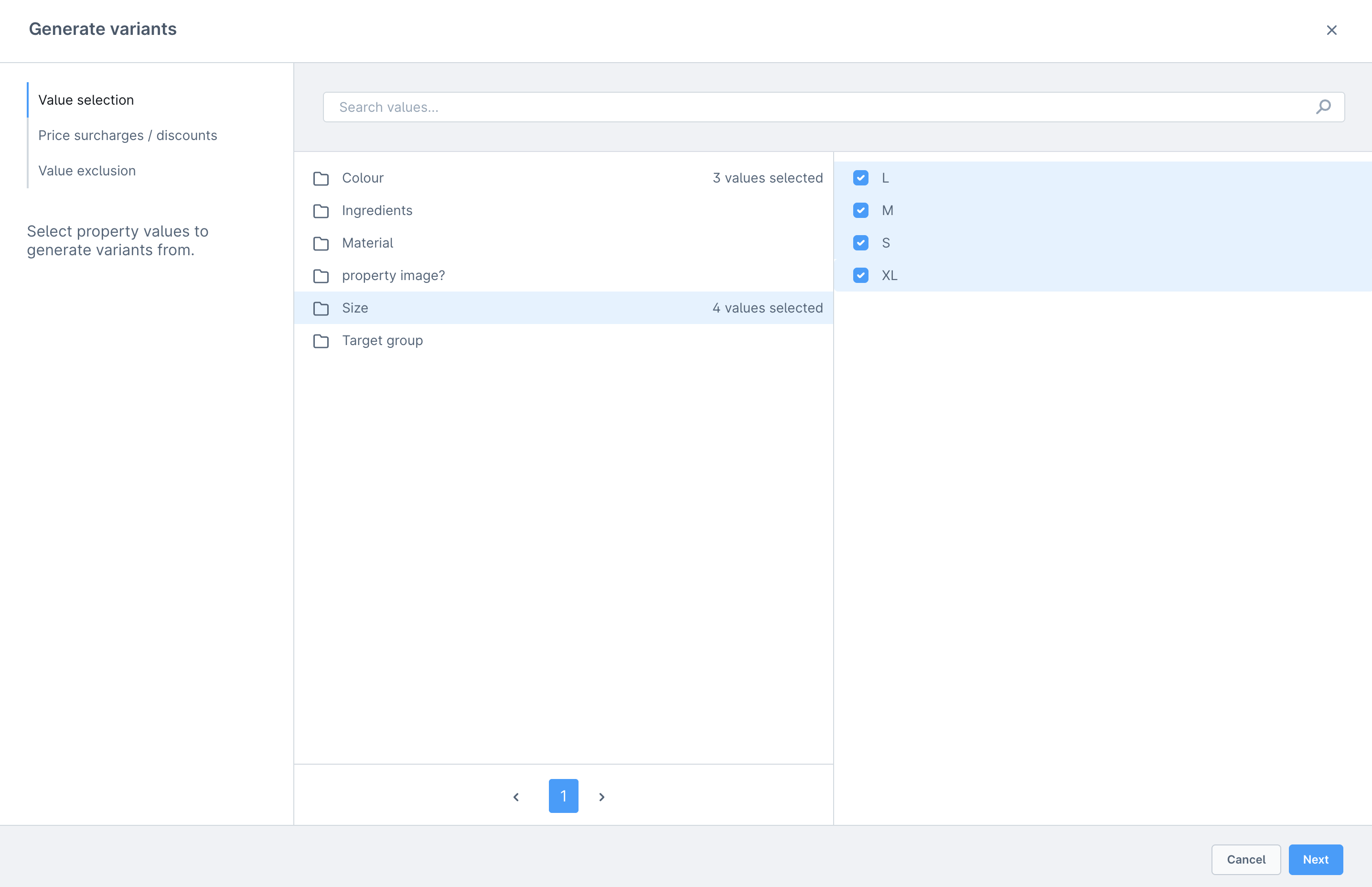Click the Size folder icon
The height and width of the screenshot is (887, 1372).
click(321, 309)
